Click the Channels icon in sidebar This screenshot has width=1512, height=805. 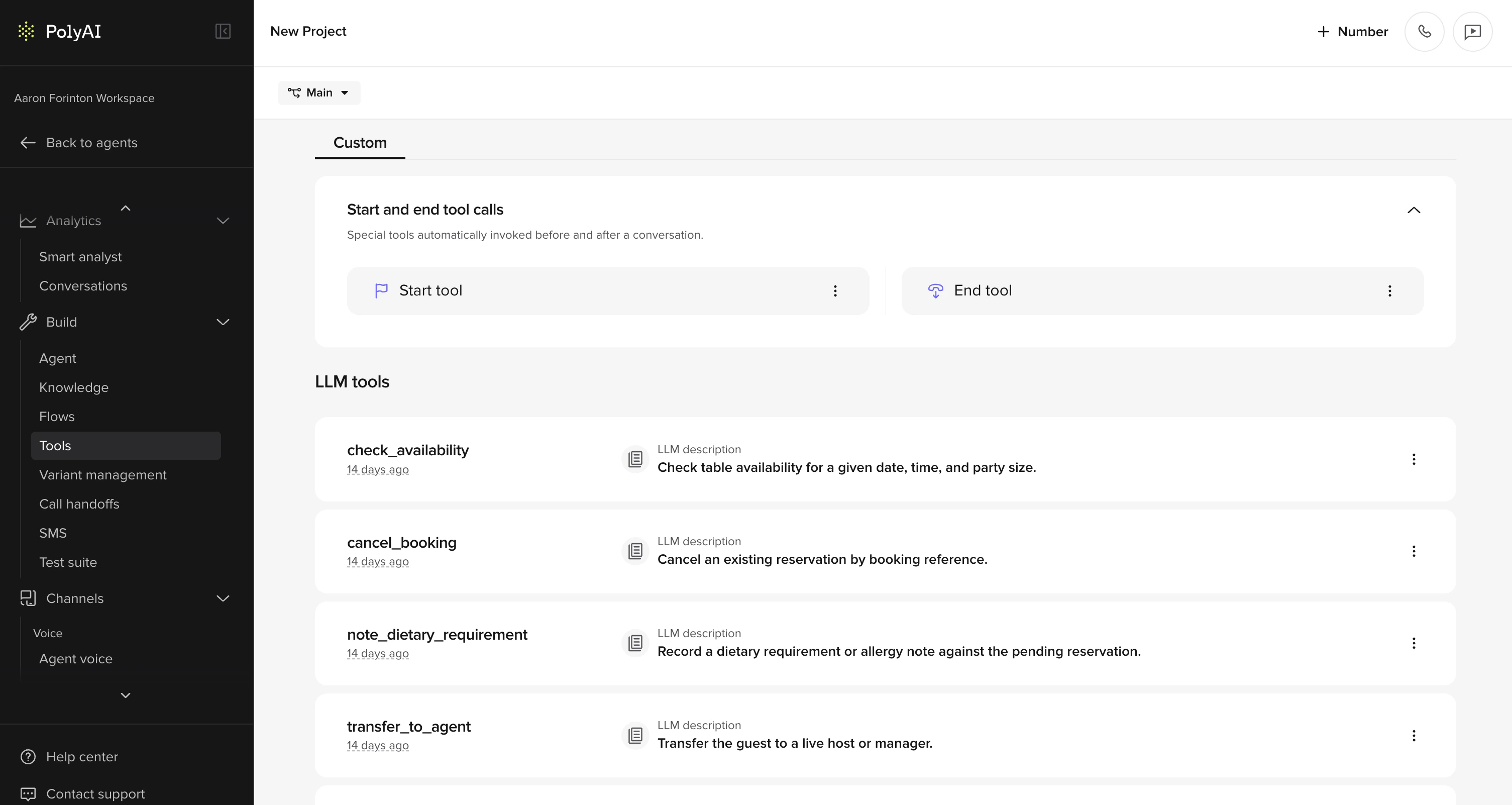click(29, 598)
